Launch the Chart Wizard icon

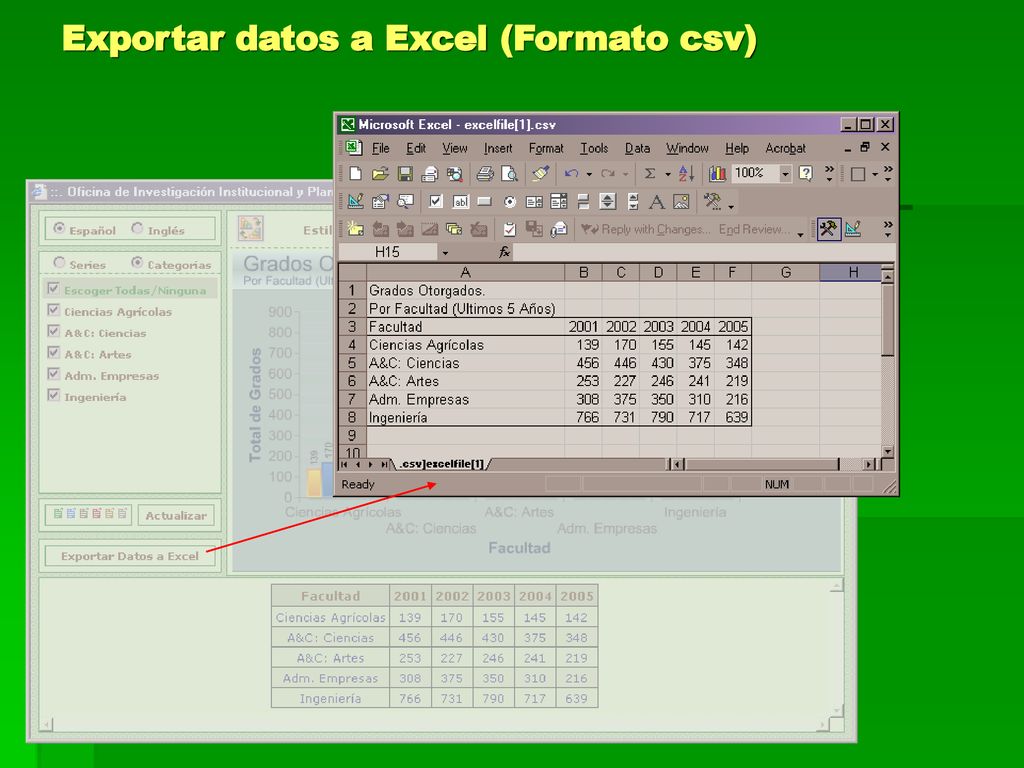717,174
